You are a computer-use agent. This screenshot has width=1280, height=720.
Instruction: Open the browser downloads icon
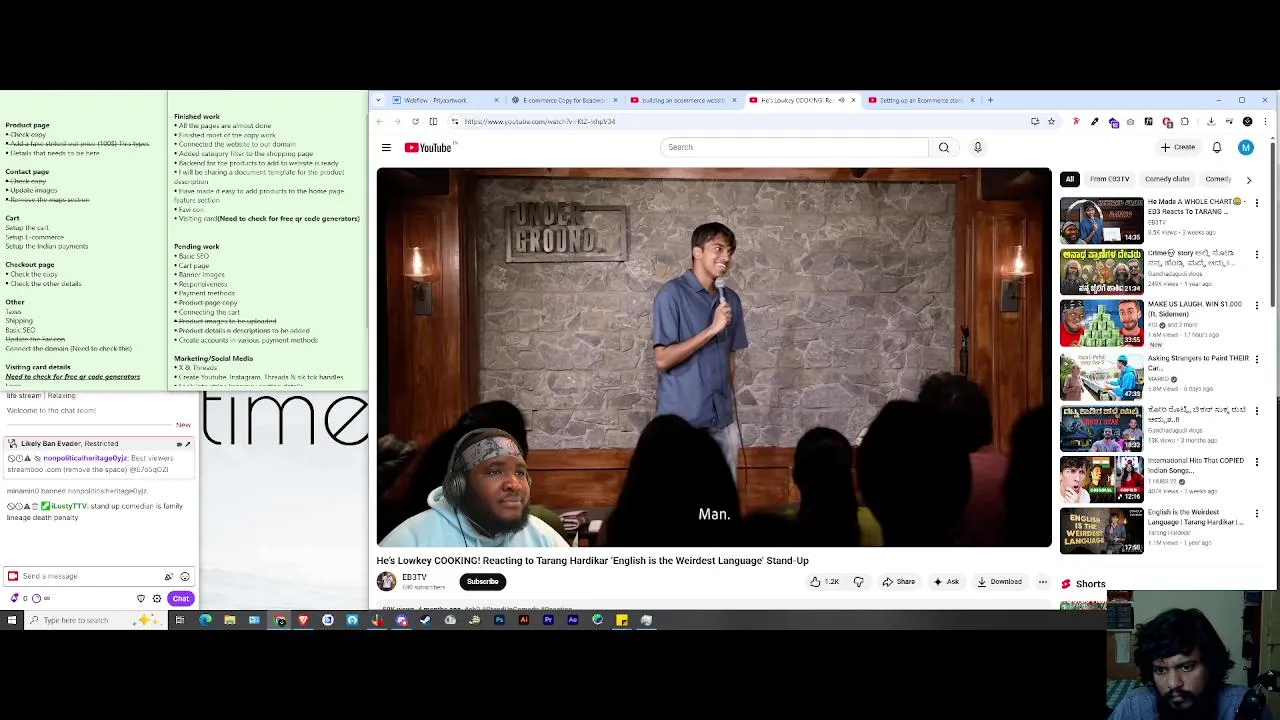tap(1211, 121)
